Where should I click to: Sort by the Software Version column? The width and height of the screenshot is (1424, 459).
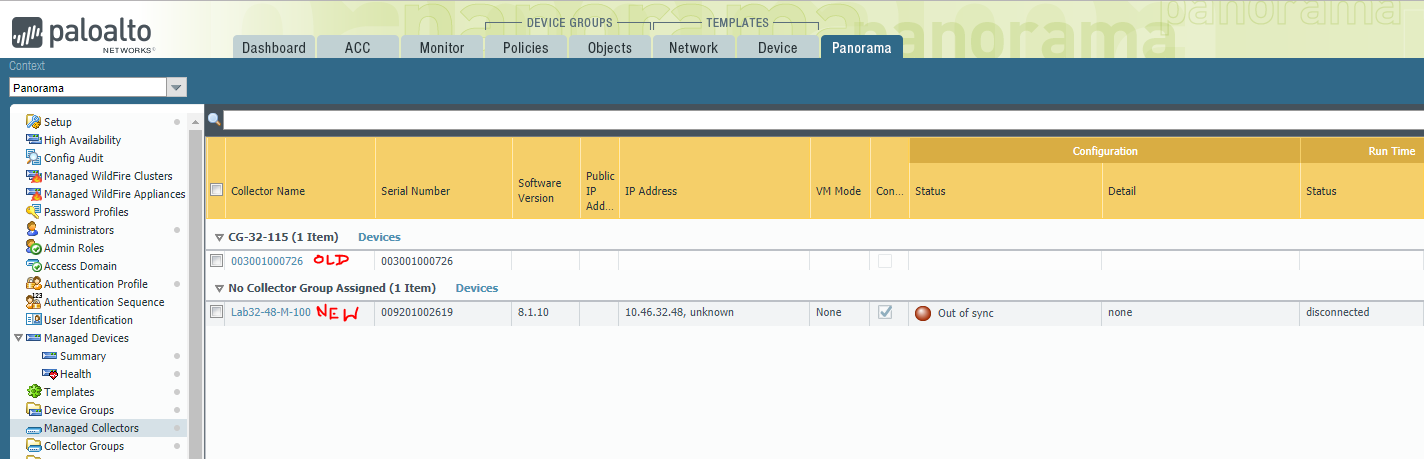click(546, 191)
